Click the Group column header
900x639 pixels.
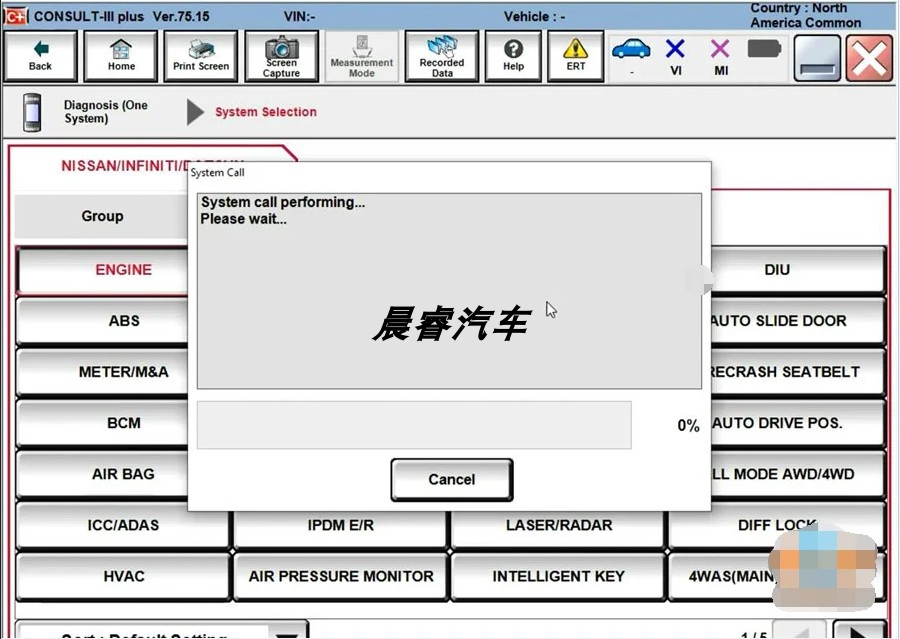point(102,216)
